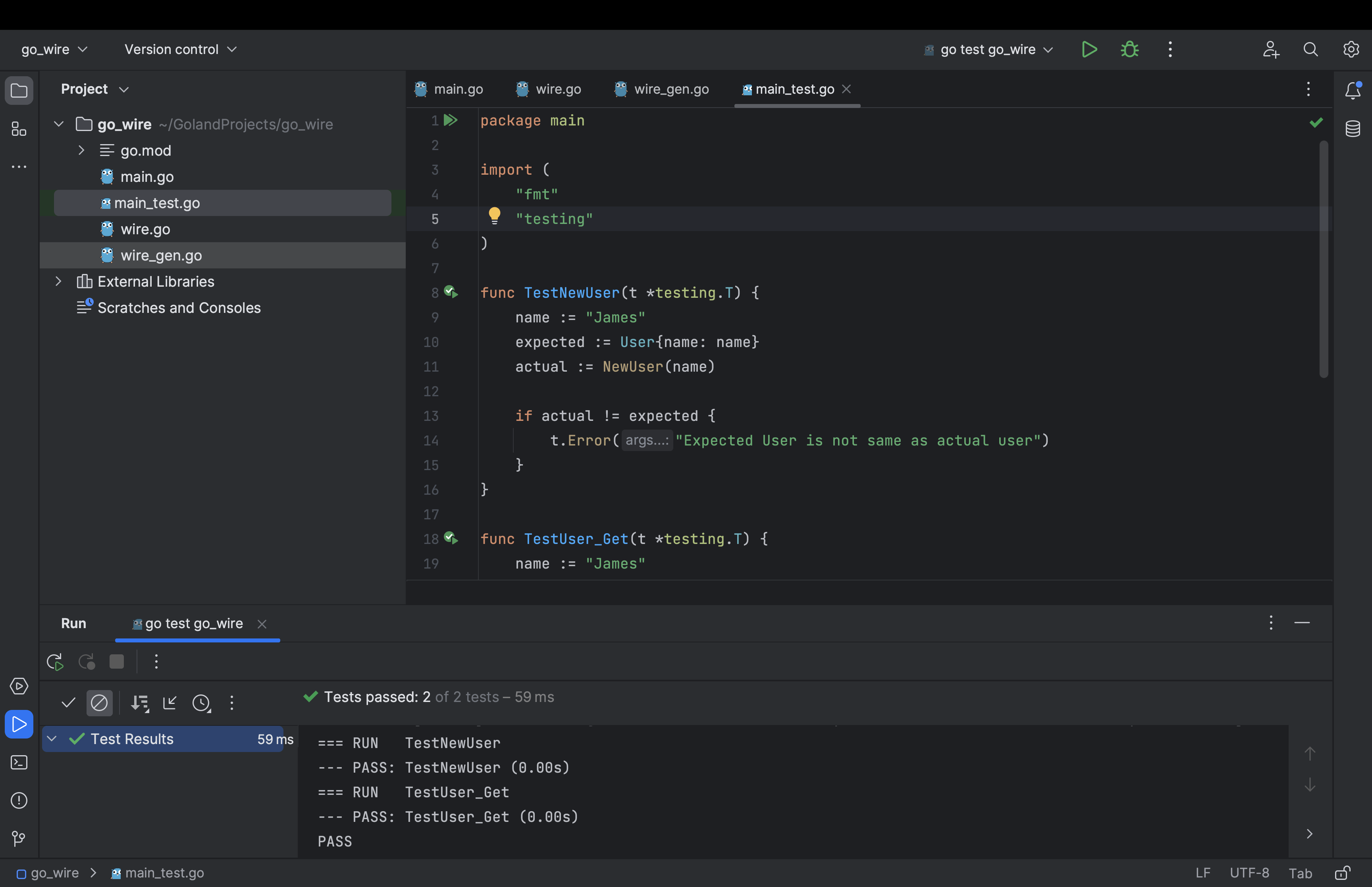Click the green Run button in top toolbar
The image size is (1372, 887).
point(1089,50)
